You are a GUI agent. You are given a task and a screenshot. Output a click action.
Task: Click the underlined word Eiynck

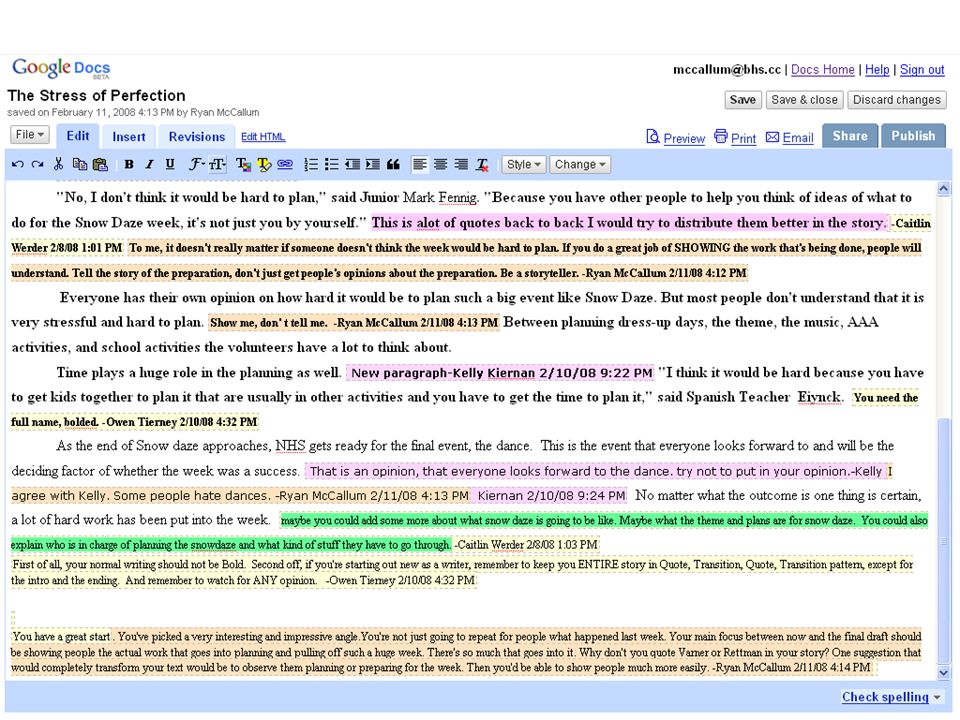coord(819,397)
